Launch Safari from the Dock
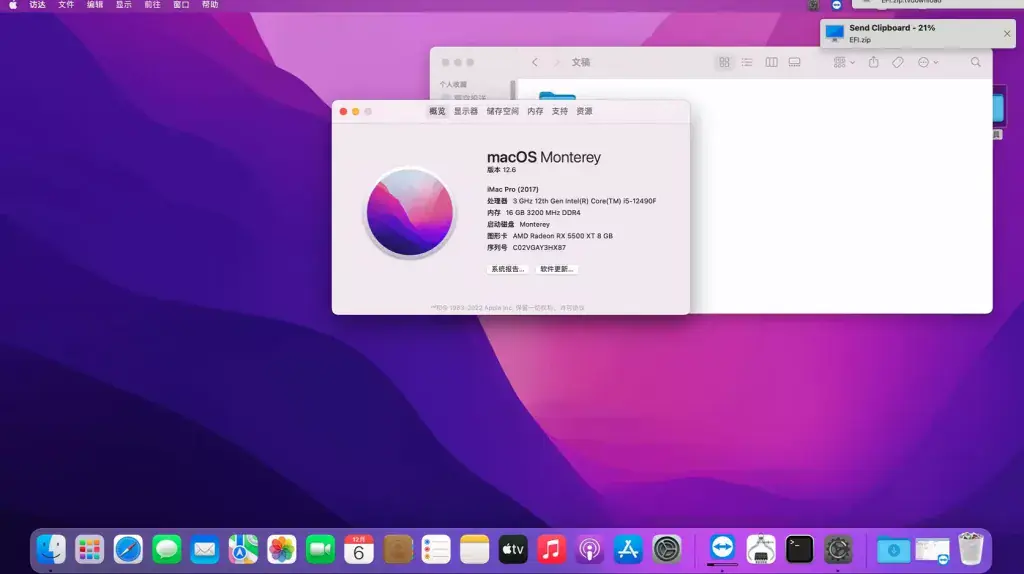The image size is (1024, 574). (x=128, y=549)
